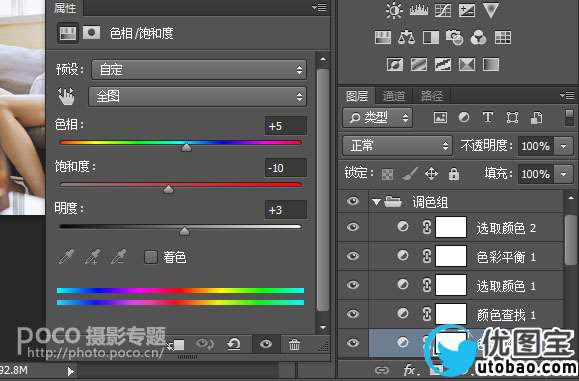Add an Exposure adjustment
Viewport: 579px width, 381px height.
click(x=467, y=10)
